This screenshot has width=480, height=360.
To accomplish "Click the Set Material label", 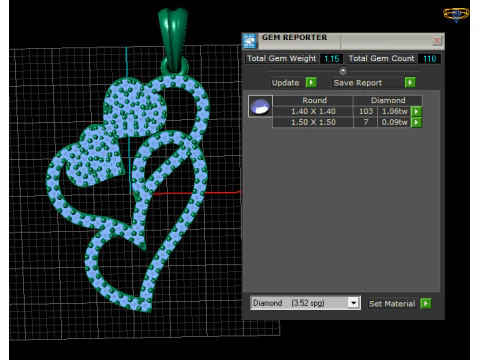I will 392,304.
